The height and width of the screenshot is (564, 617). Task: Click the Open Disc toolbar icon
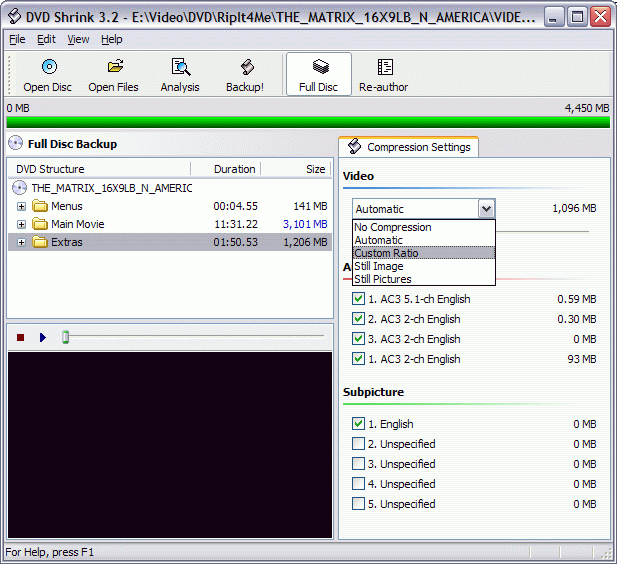click(48, 68)
